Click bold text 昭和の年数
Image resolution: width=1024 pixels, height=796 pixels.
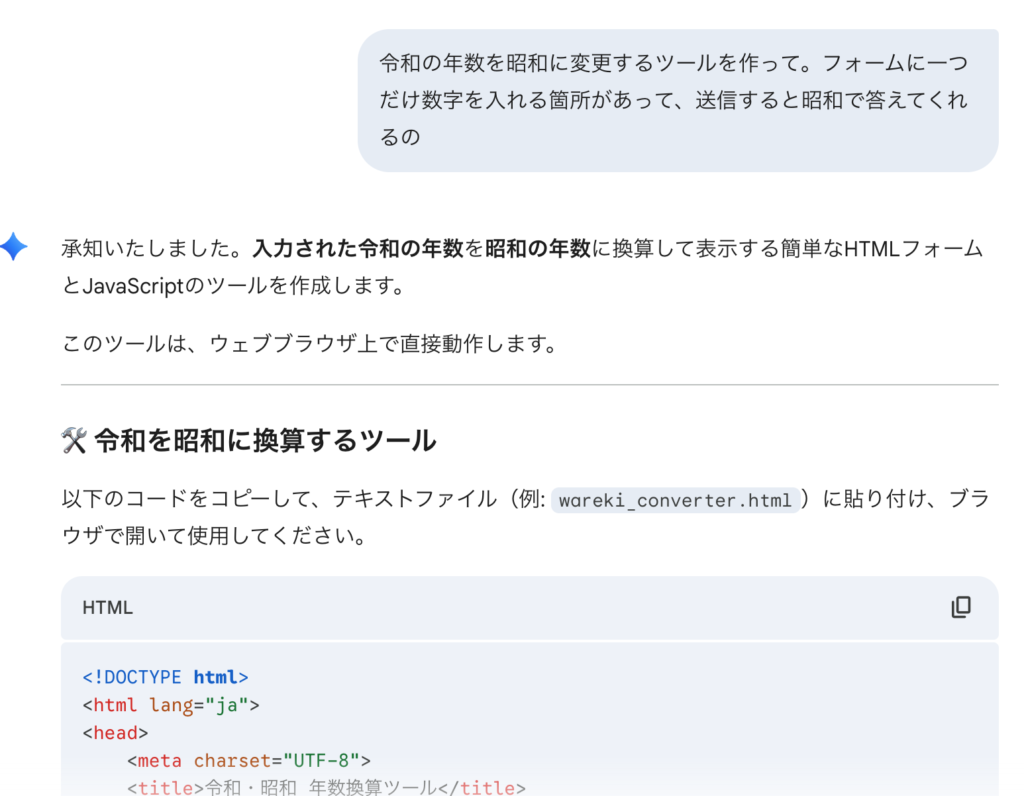[x=538, y=249]
